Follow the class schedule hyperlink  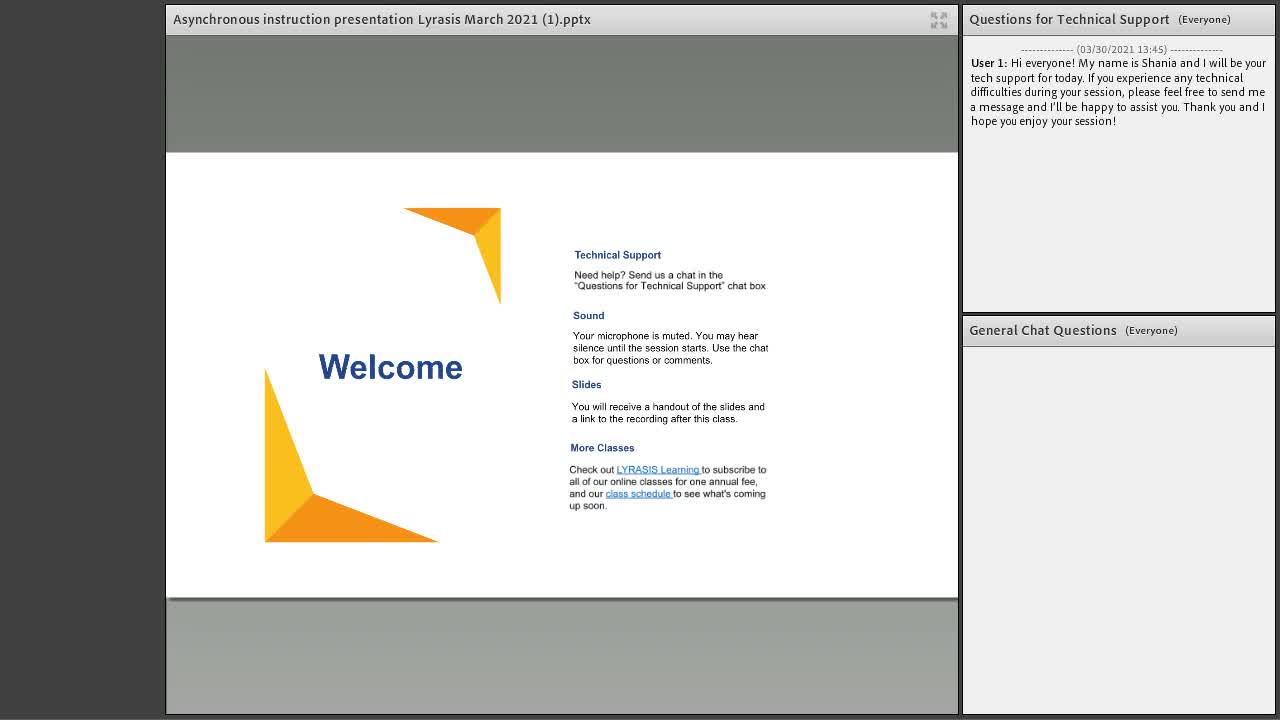point(638,494)
